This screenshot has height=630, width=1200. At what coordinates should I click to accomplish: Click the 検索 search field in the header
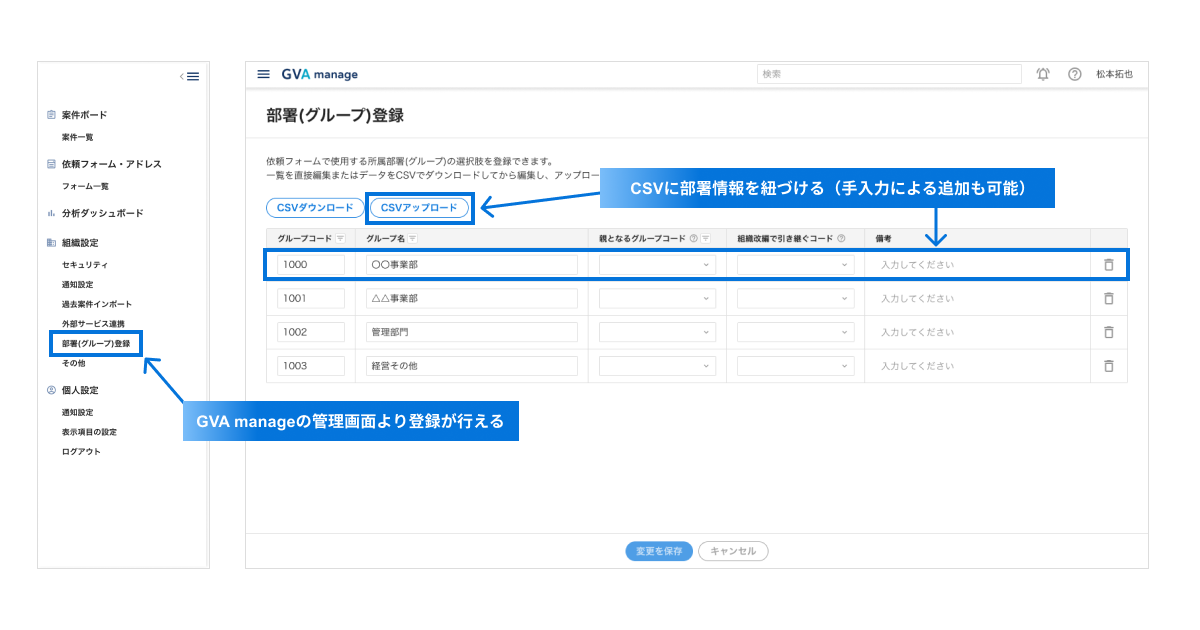pos(889,73)
